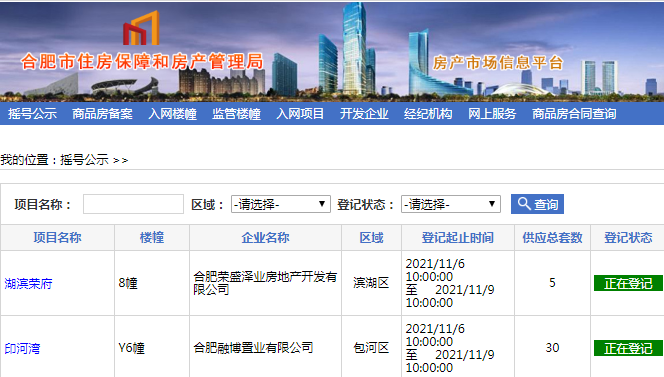Click the 登记起止时间 column header
The width and height of the screenshot is (664, 377).
[458, 238]
